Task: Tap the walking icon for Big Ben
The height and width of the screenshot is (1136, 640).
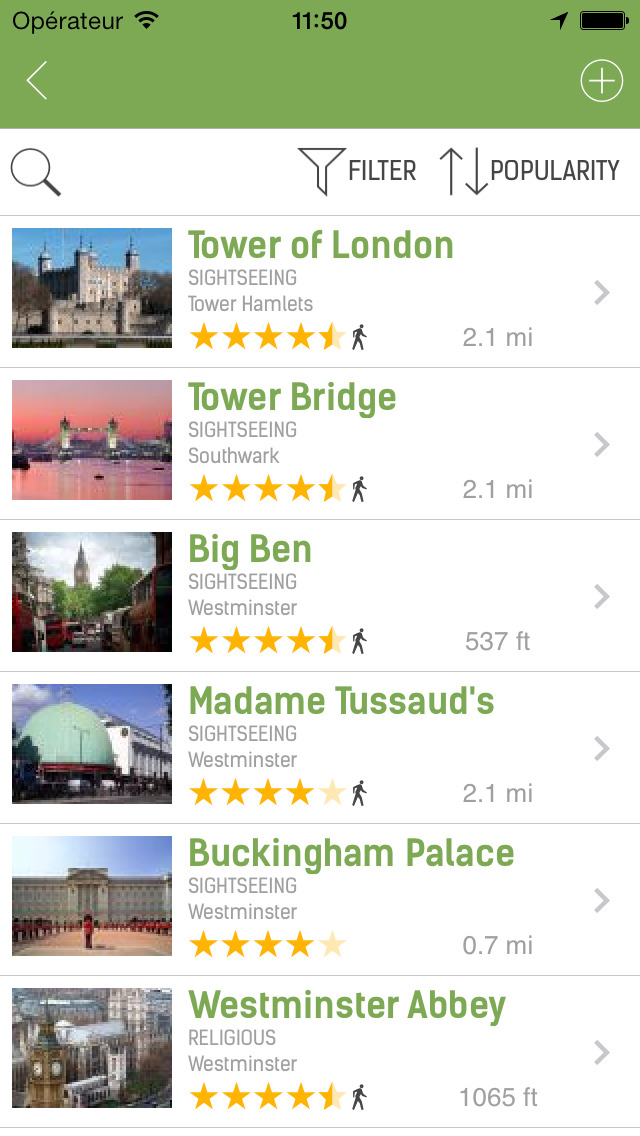Action: click(359, 641)
